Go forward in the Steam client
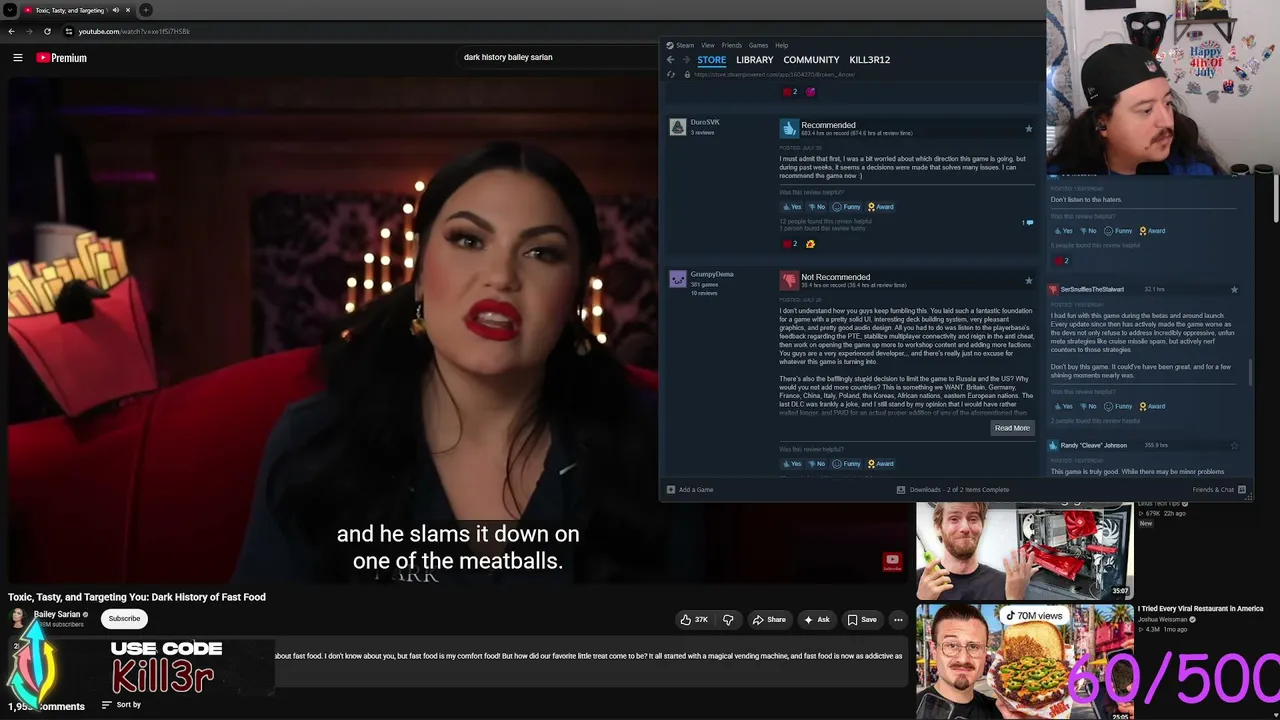Image resolution: width=1280 pixels, height=720 pixels. (x=686, y=60)
